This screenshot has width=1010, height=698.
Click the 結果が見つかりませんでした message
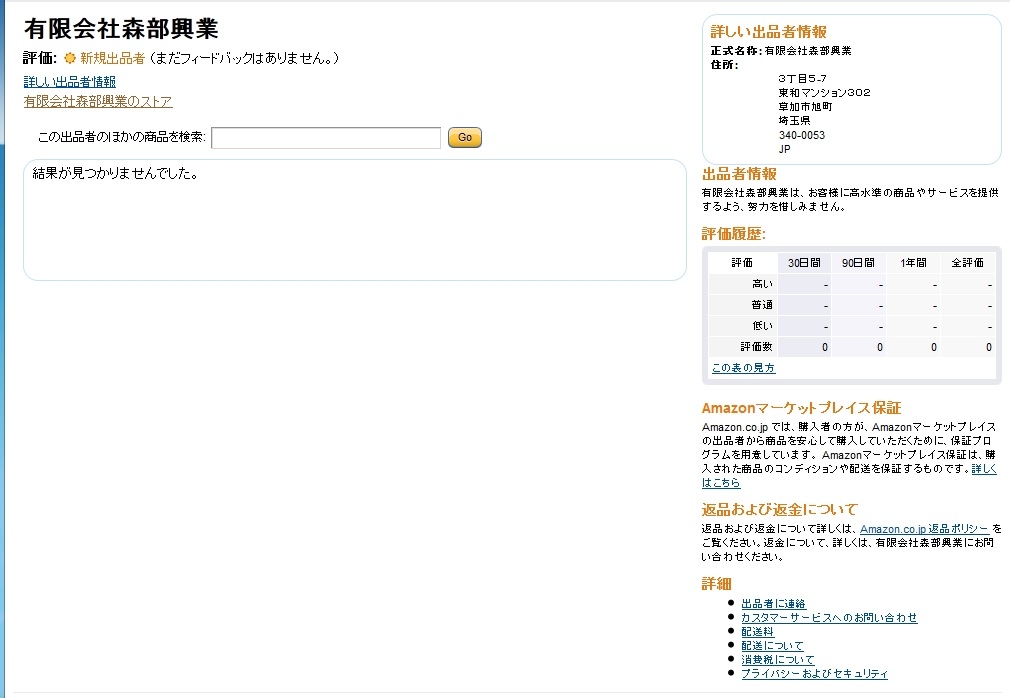115,173
